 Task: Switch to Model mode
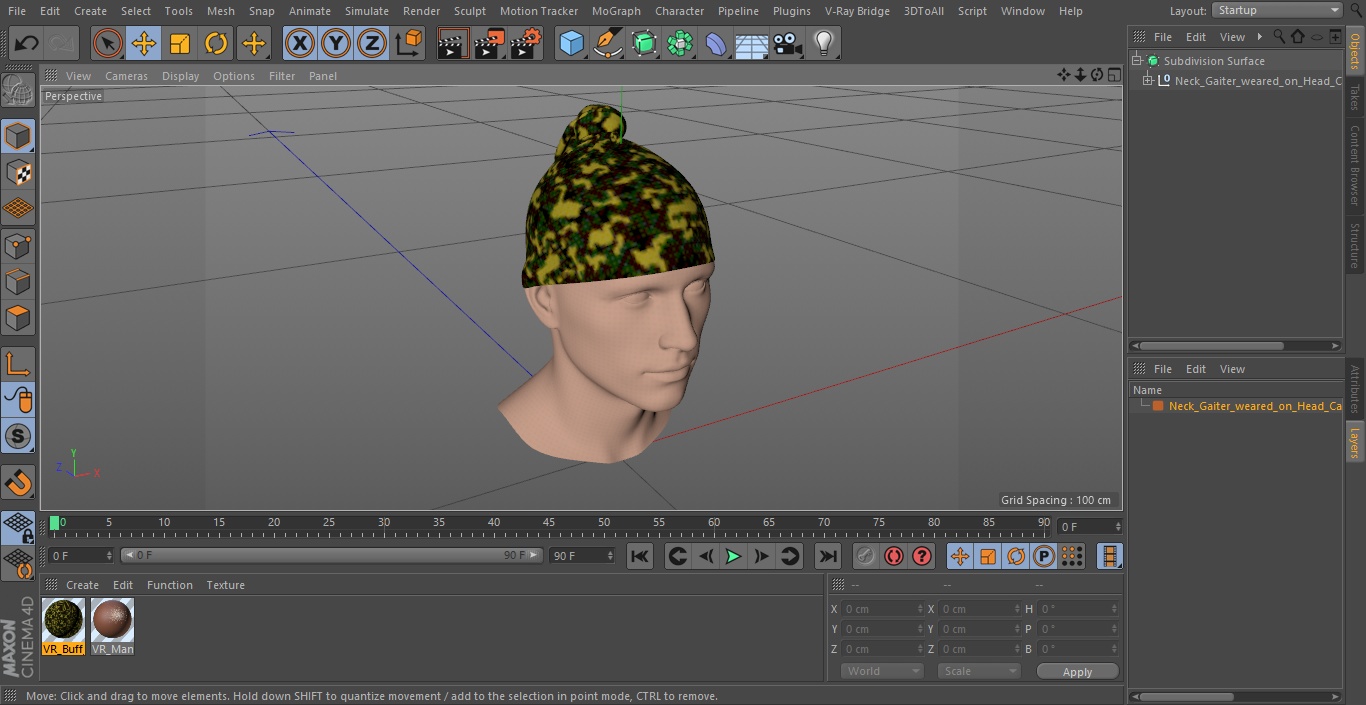coord(18,136)
